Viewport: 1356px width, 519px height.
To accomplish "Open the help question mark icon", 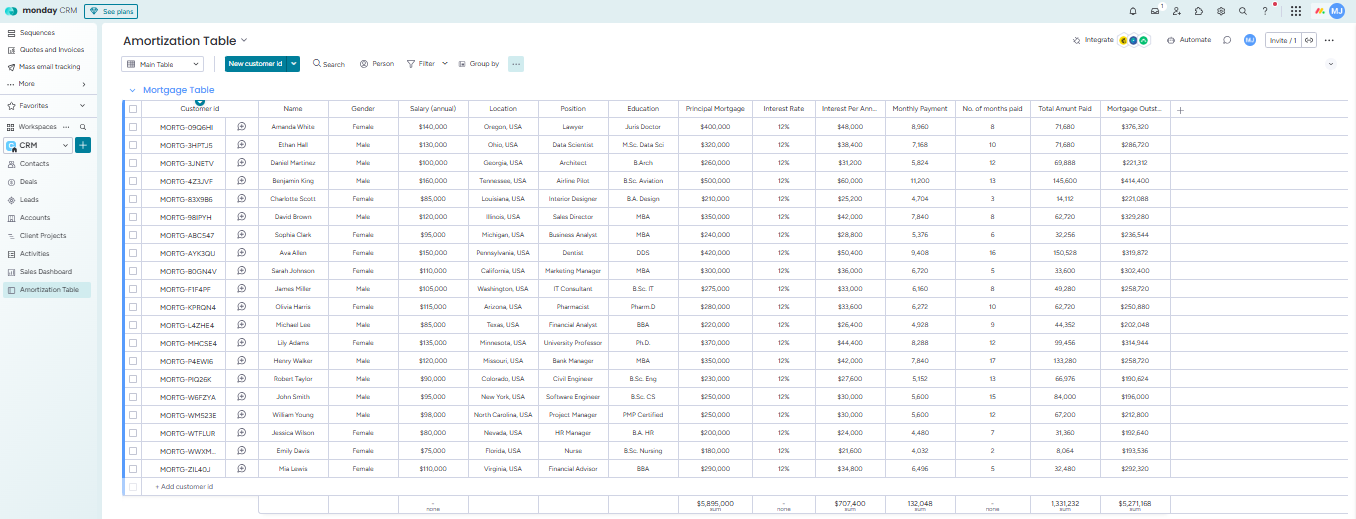I will [x=1265, y=11].
